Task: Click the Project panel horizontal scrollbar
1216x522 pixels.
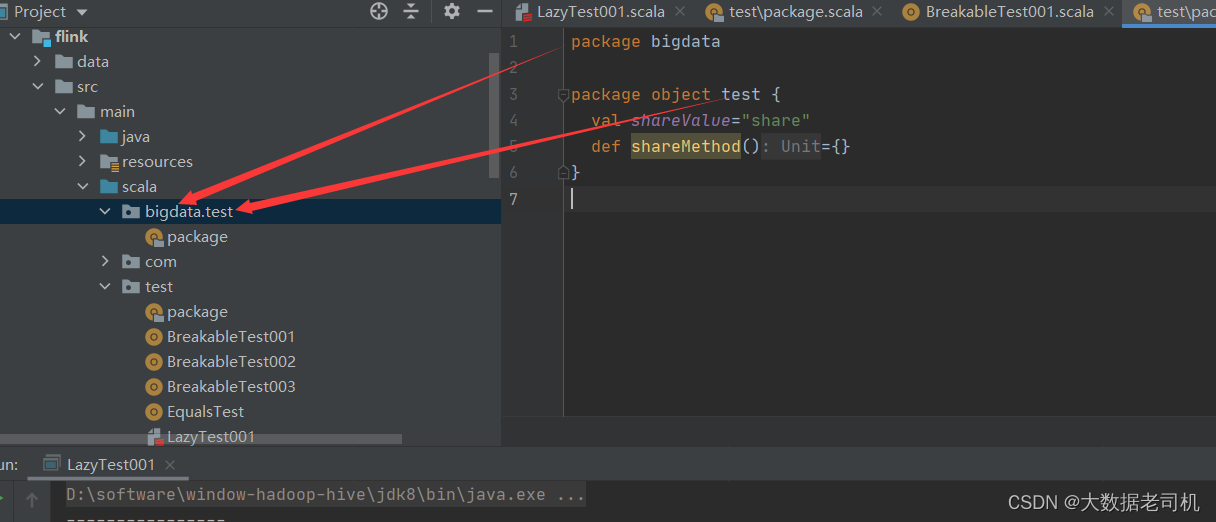Action: (200, 439)
